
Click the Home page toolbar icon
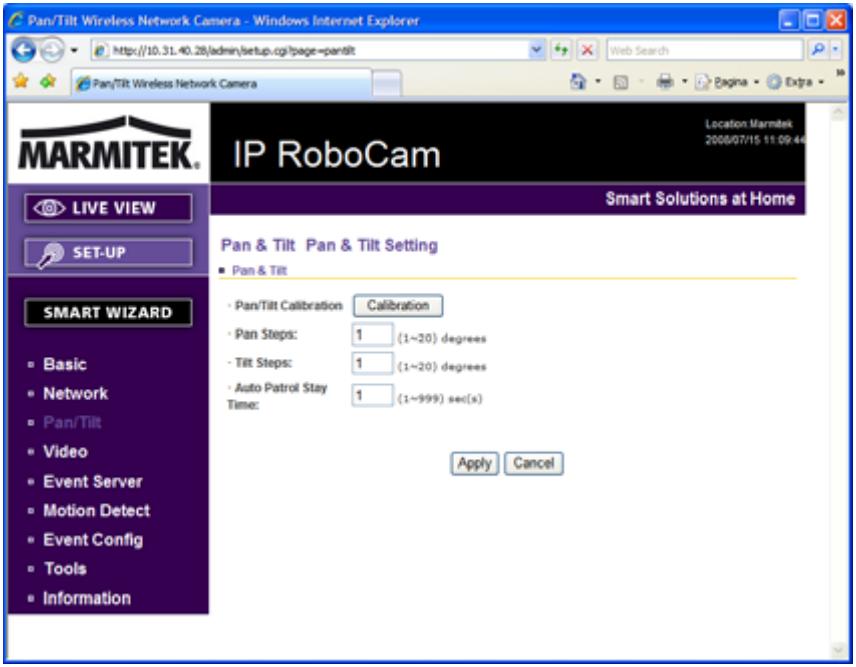click(578, 82)
